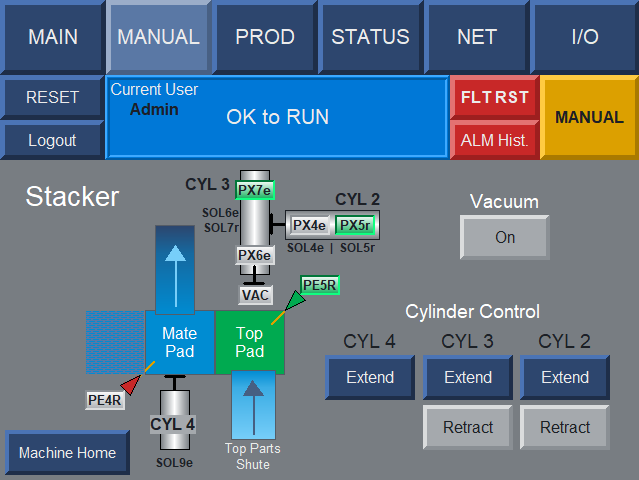
Task: Click the Top Parts Shute arrow
Action: click(253, 405)
